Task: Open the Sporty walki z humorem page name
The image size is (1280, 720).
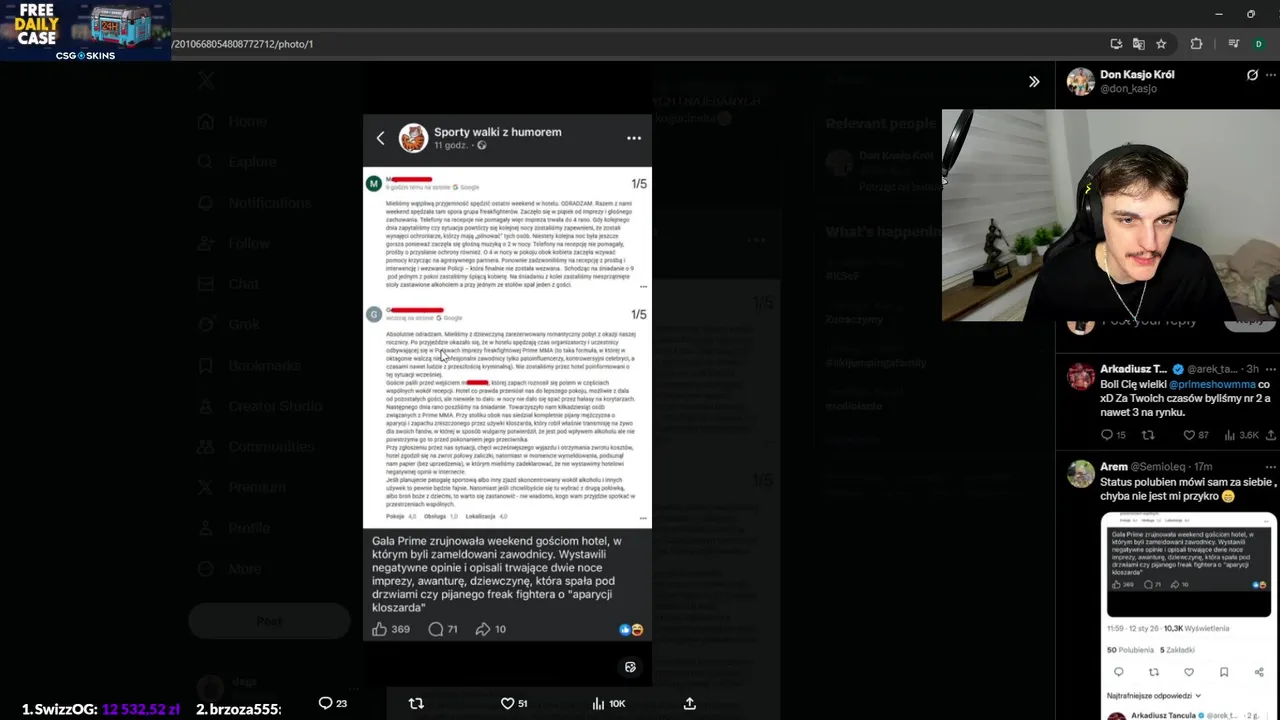Action: 497,132
